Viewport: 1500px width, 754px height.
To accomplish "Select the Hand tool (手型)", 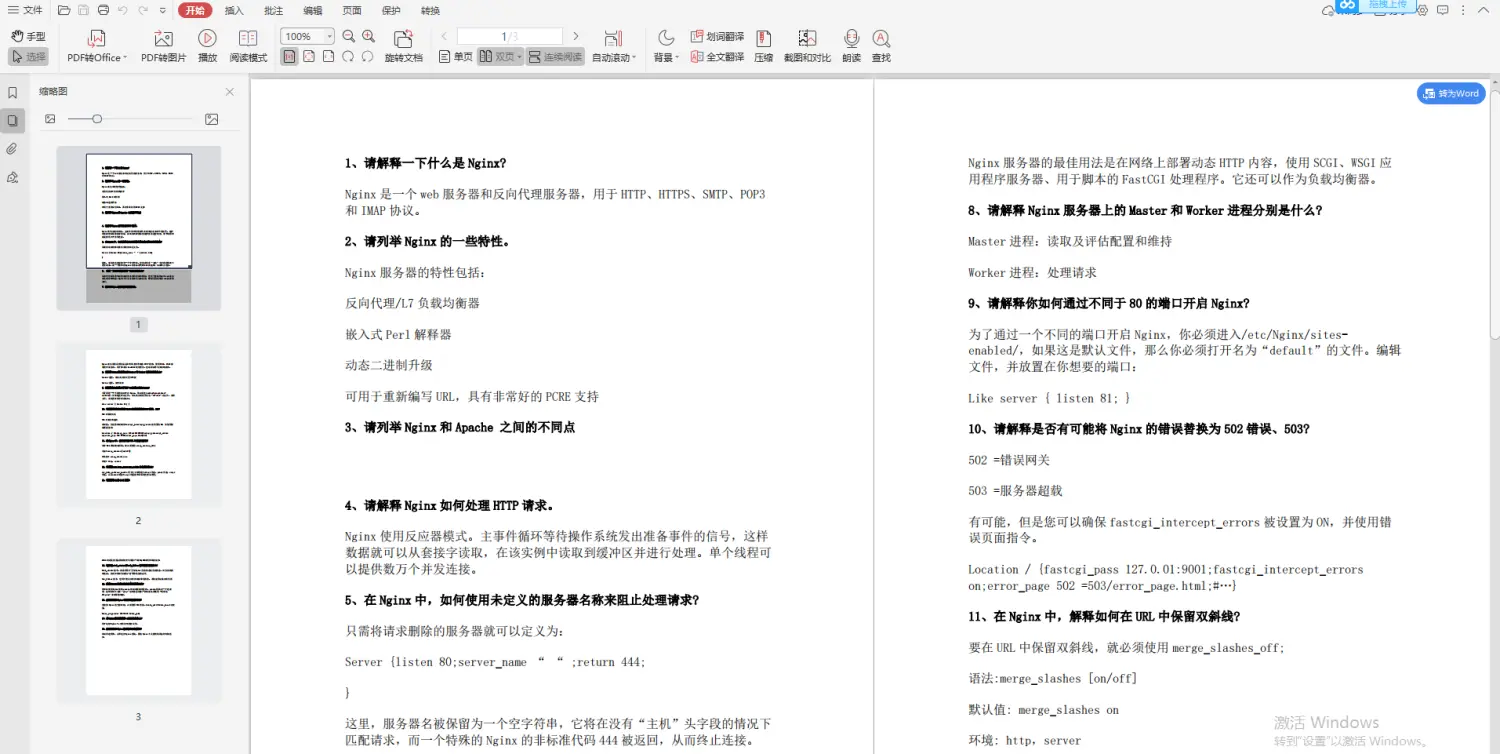I will pyautogui.click(x=29, y=35).
